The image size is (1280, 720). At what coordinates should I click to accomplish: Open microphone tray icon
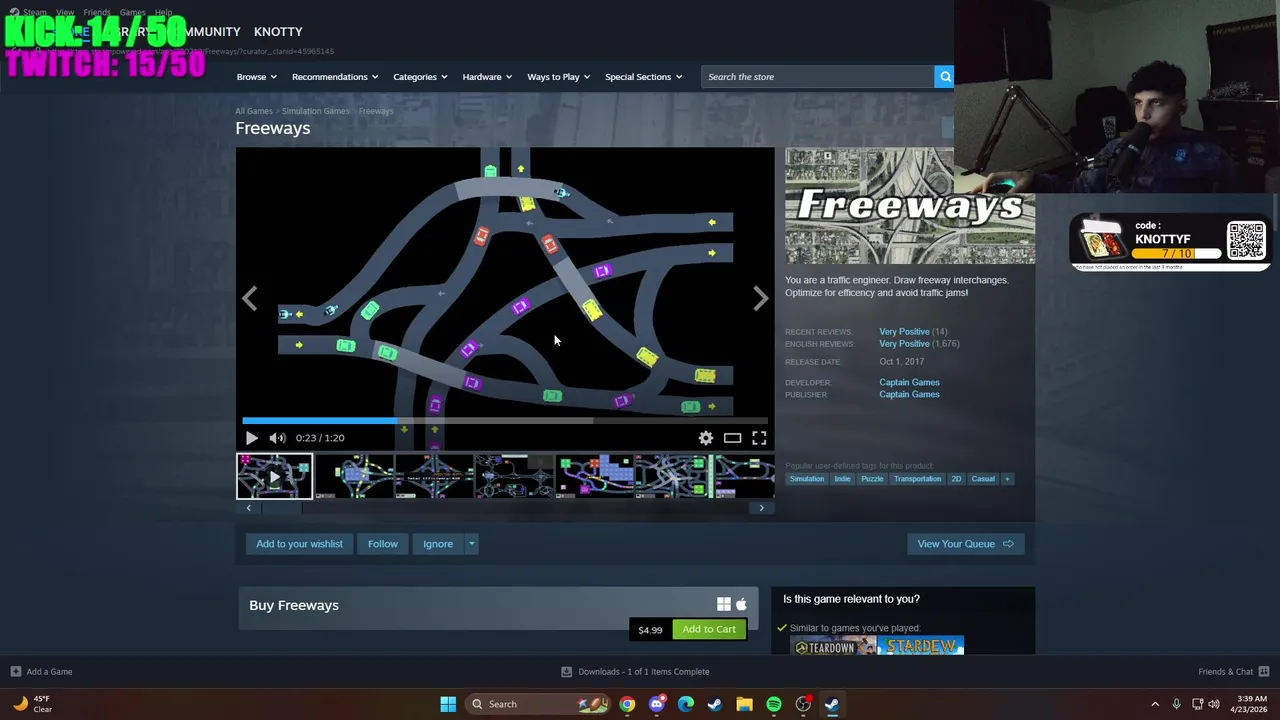[x=1176, y=704]
